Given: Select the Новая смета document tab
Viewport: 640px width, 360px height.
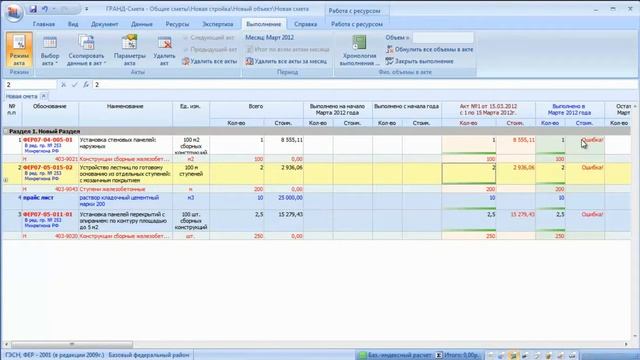Looking at the screenshot, I should pos(22,96).
